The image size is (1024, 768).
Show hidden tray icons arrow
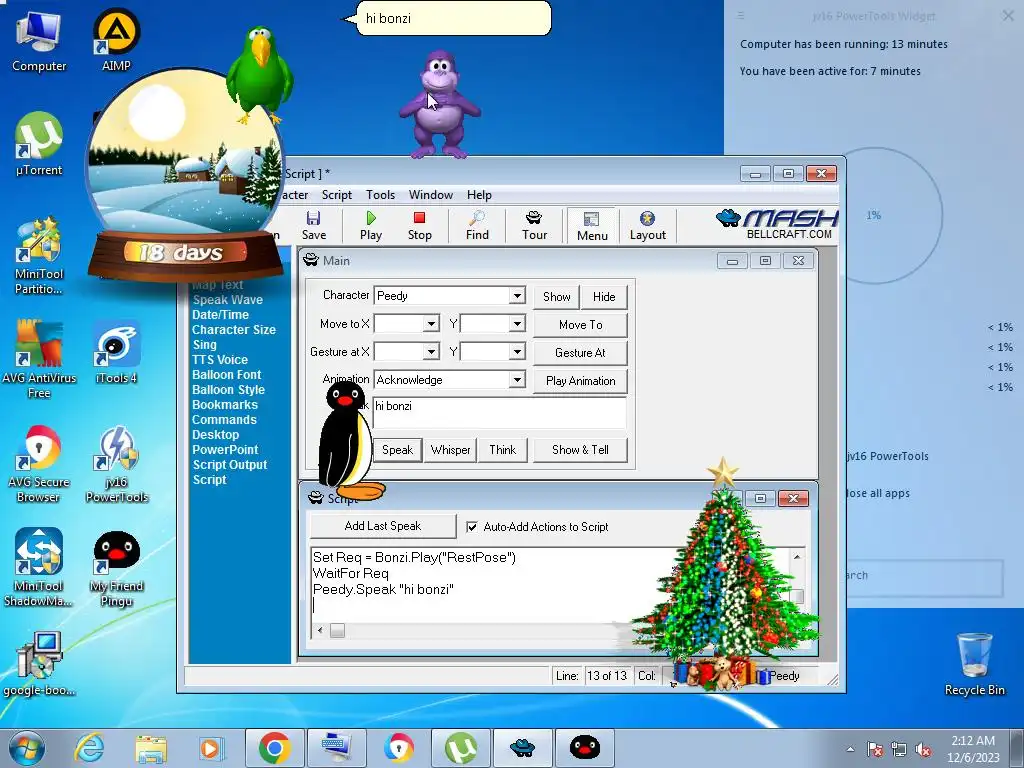click(x=850, y=750)
